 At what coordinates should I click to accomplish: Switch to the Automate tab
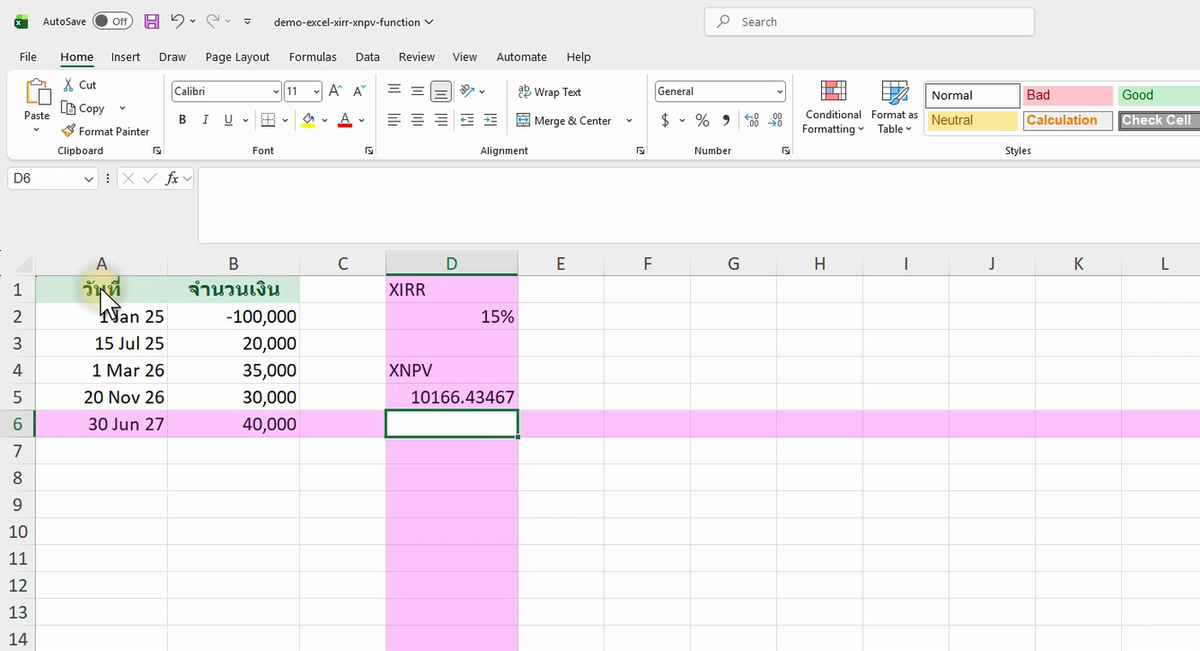(521, 57)
